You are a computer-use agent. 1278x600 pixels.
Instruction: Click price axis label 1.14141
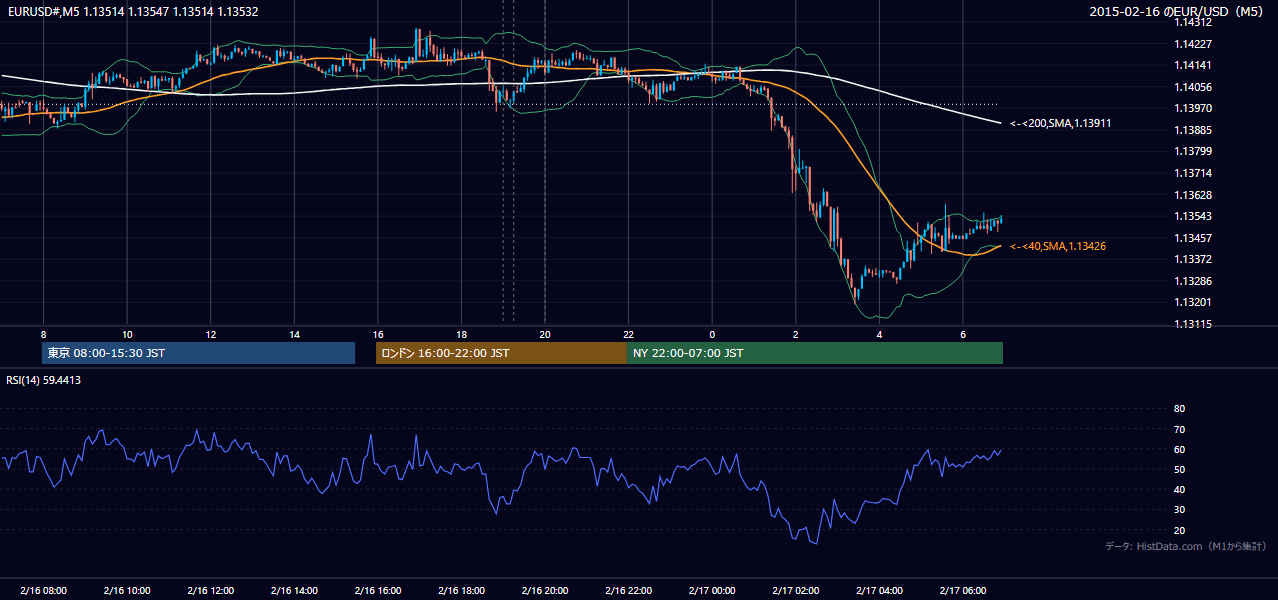coord(1193,65)
